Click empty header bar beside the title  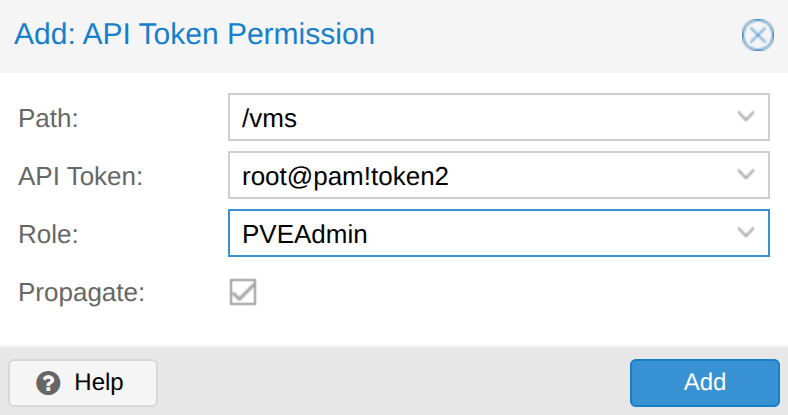(550, 35)
